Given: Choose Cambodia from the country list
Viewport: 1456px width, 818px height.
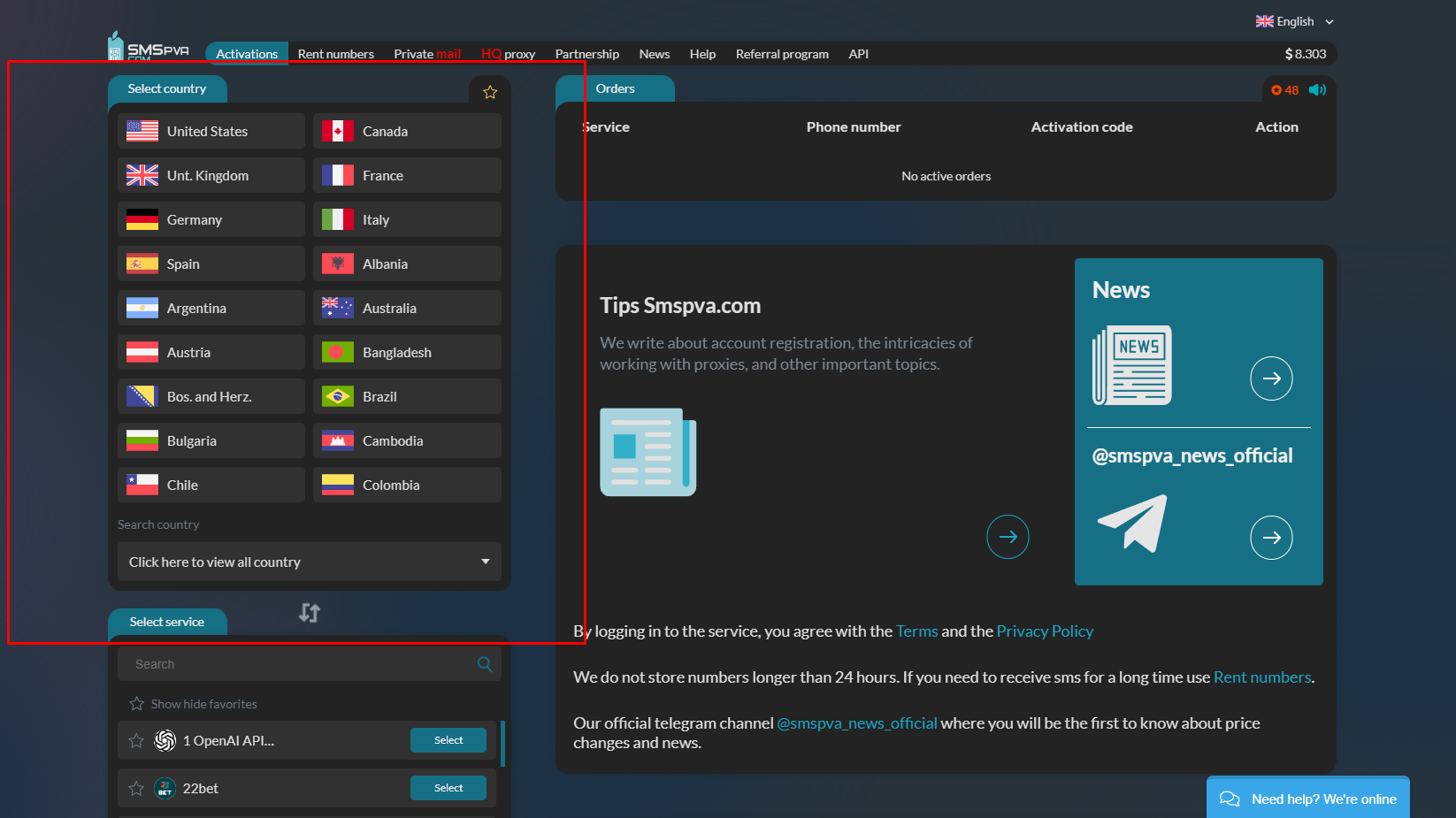Looking at the screenshot, I should (407, 440).
